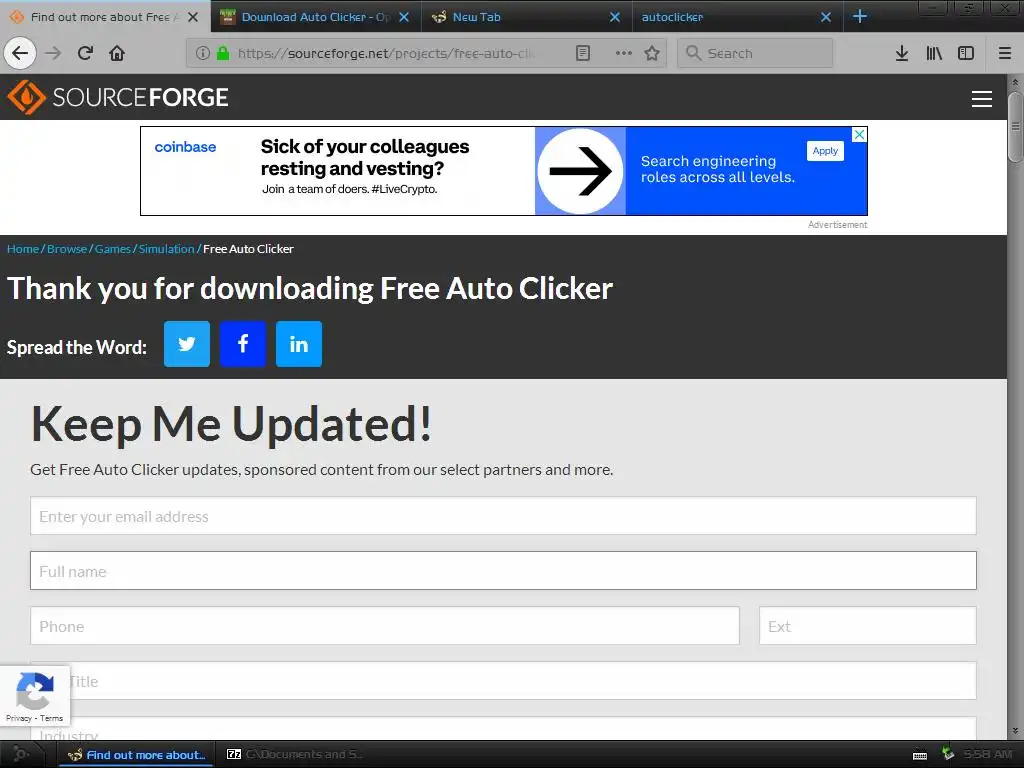
Task: Click the address bar URL
Action: point(385,53)
